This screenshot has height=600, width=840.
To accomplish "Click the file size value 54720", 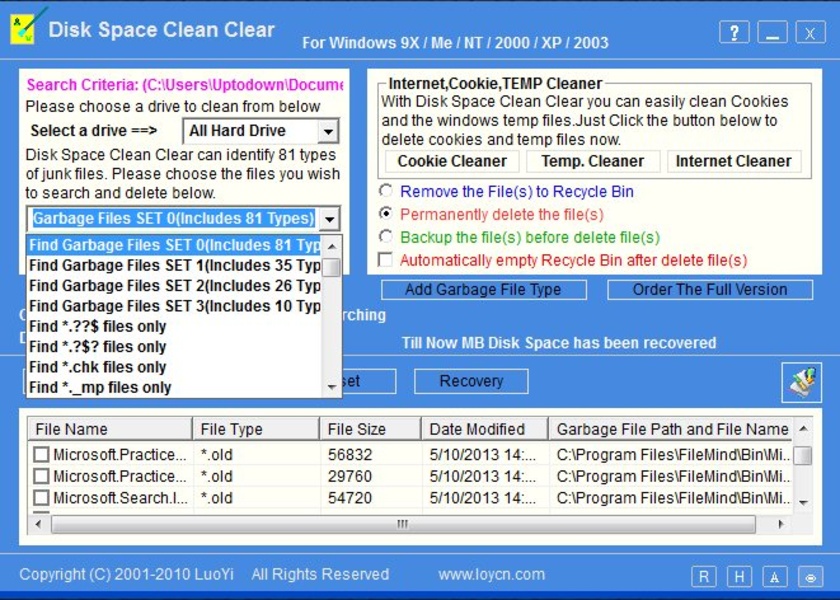I will point(350,498).
